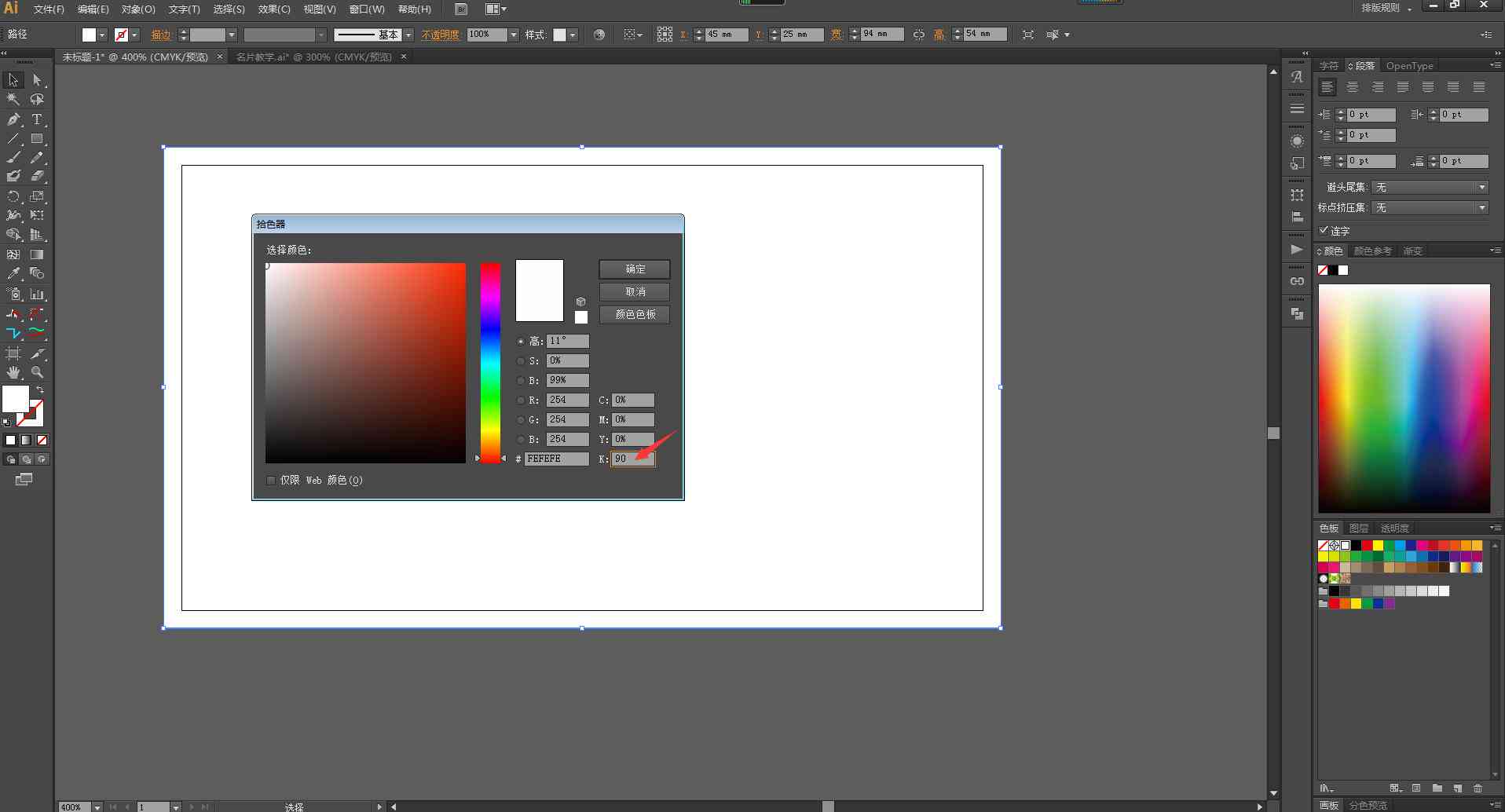Open the stroke style 基本 dropdown
1505x812 pixels.
tap(408, 35)
